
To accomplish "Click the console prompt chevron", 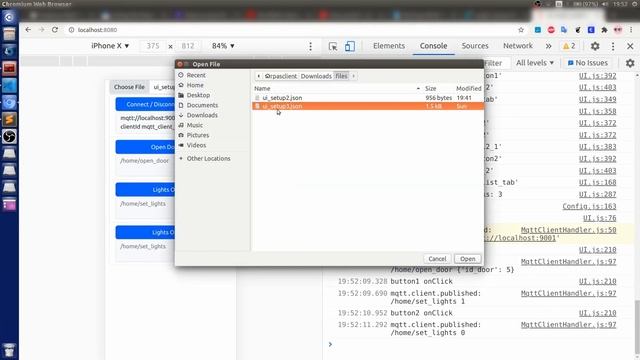I will click(330, 344).
